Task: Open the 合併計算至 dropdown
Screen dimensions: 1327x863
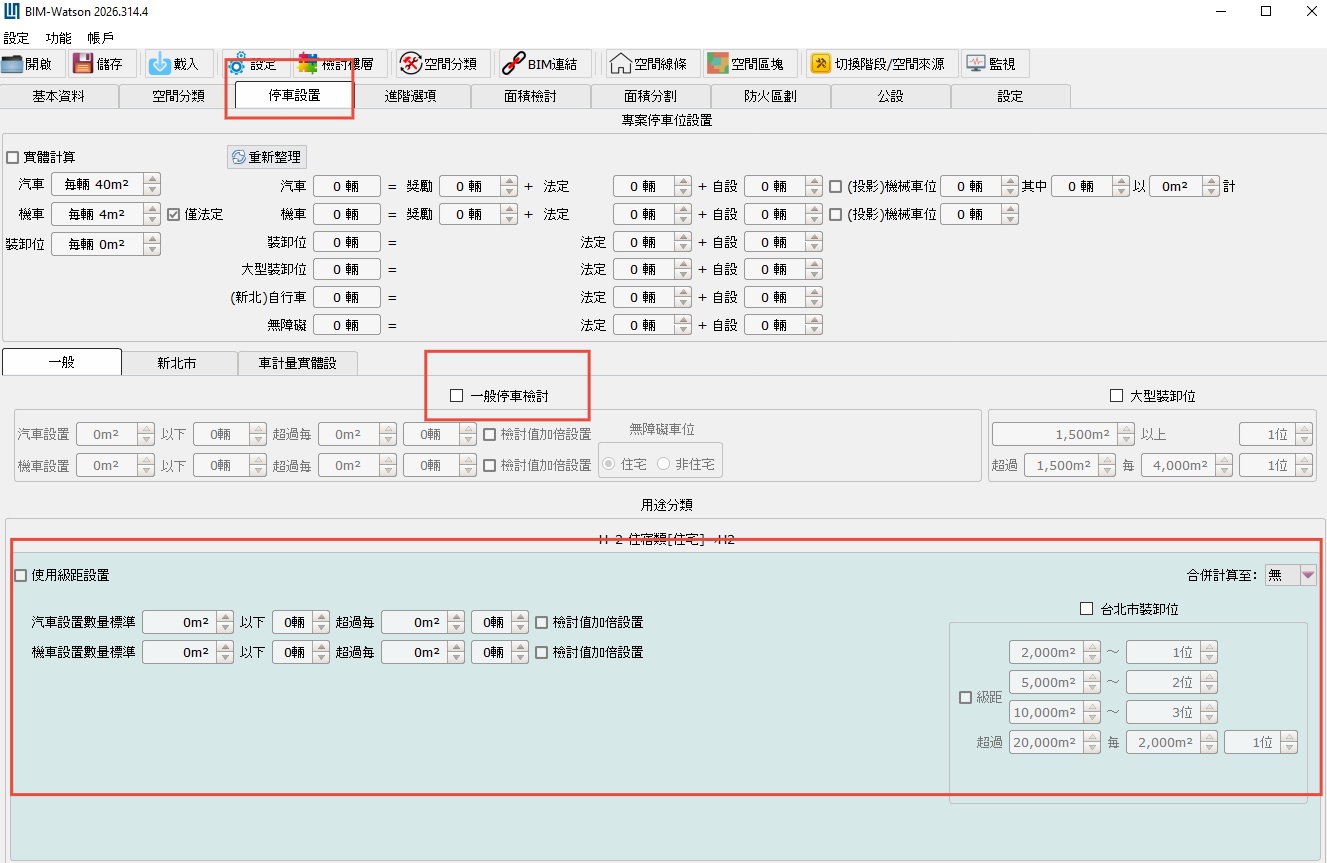Action: (1307, 575)
